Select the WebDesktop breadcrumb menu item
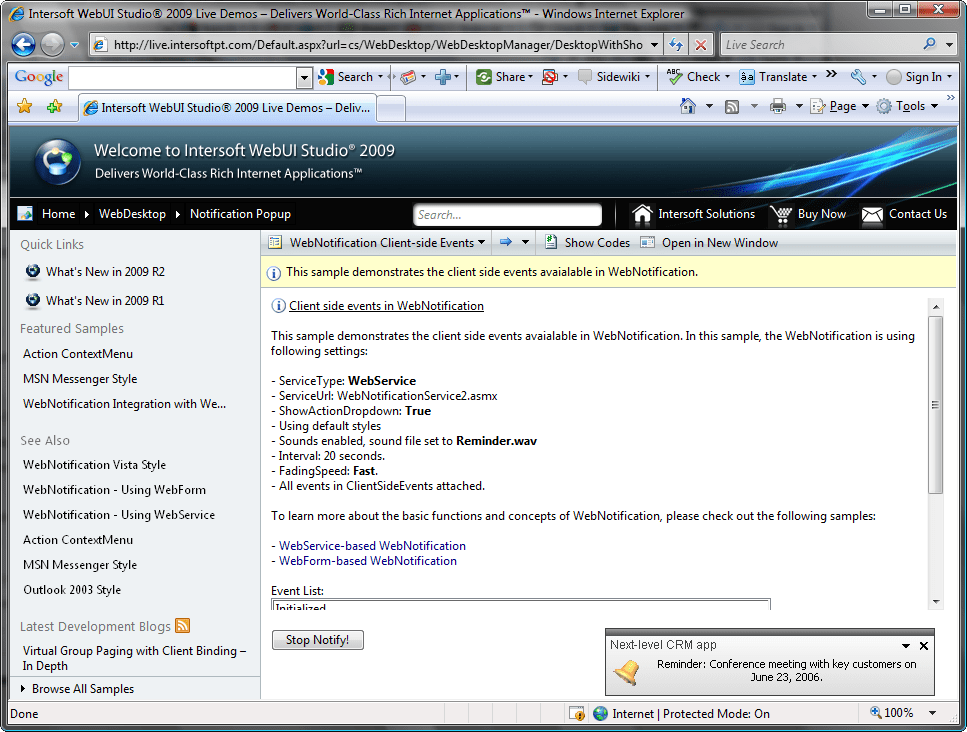This screenshot has height=732, width=967. 132,213
